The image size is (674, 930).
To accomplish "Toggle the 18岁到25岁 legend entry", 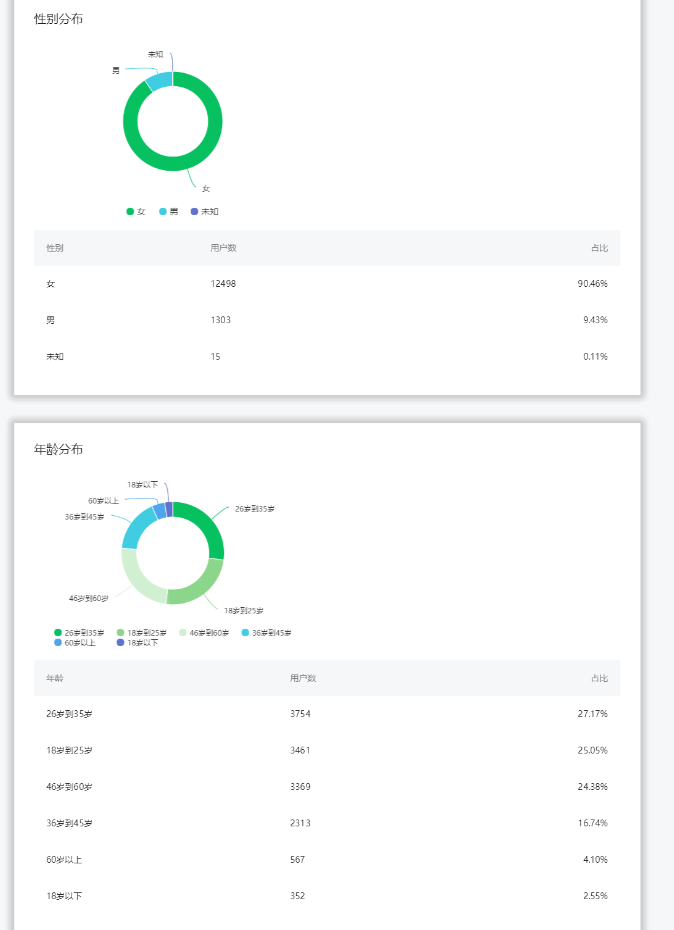I will pyautogui.click(x=142, y=633).
